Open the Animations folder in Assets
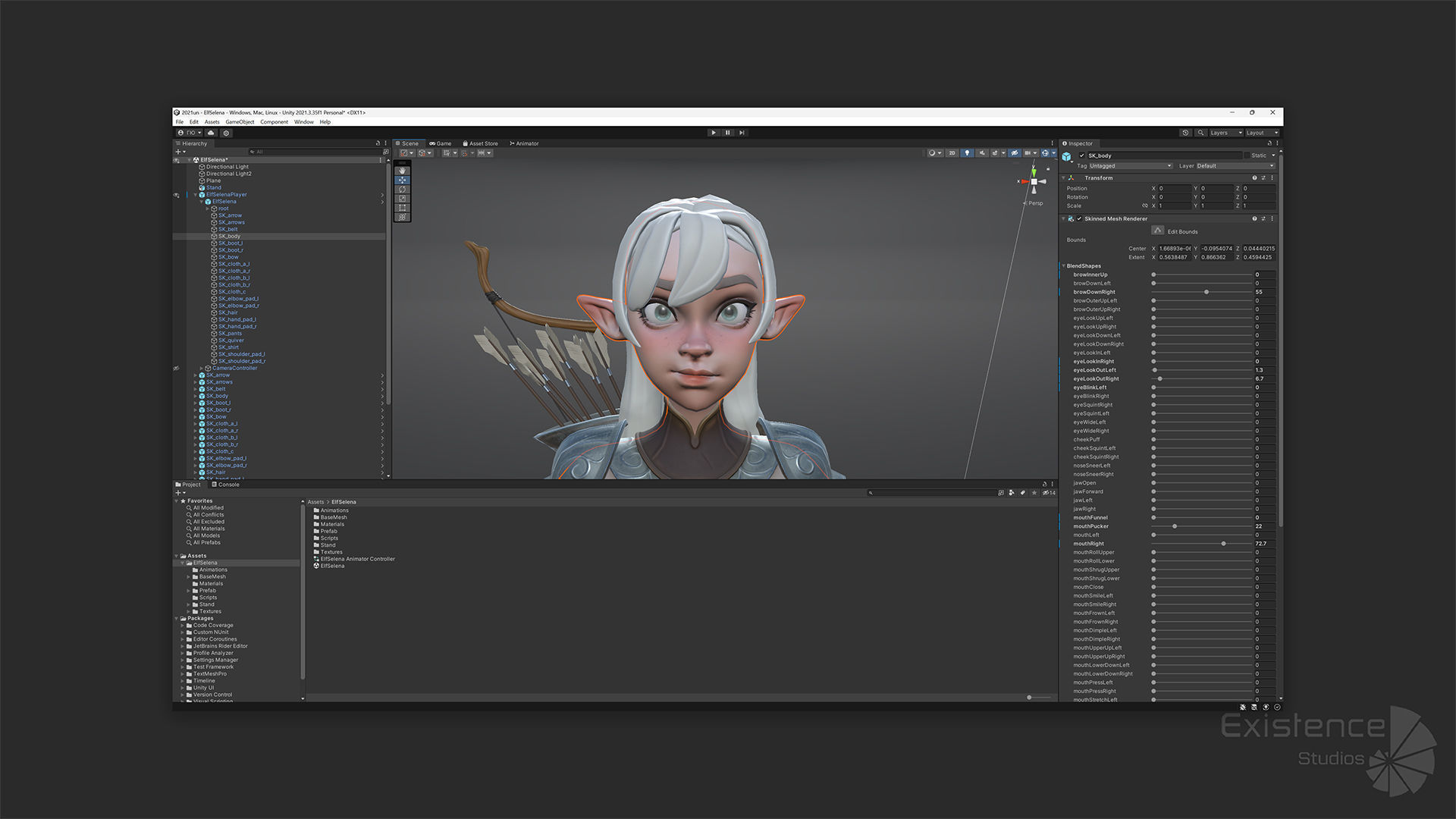The height and width of the screenshot is (819, 1456). click(x=334, y=510)
